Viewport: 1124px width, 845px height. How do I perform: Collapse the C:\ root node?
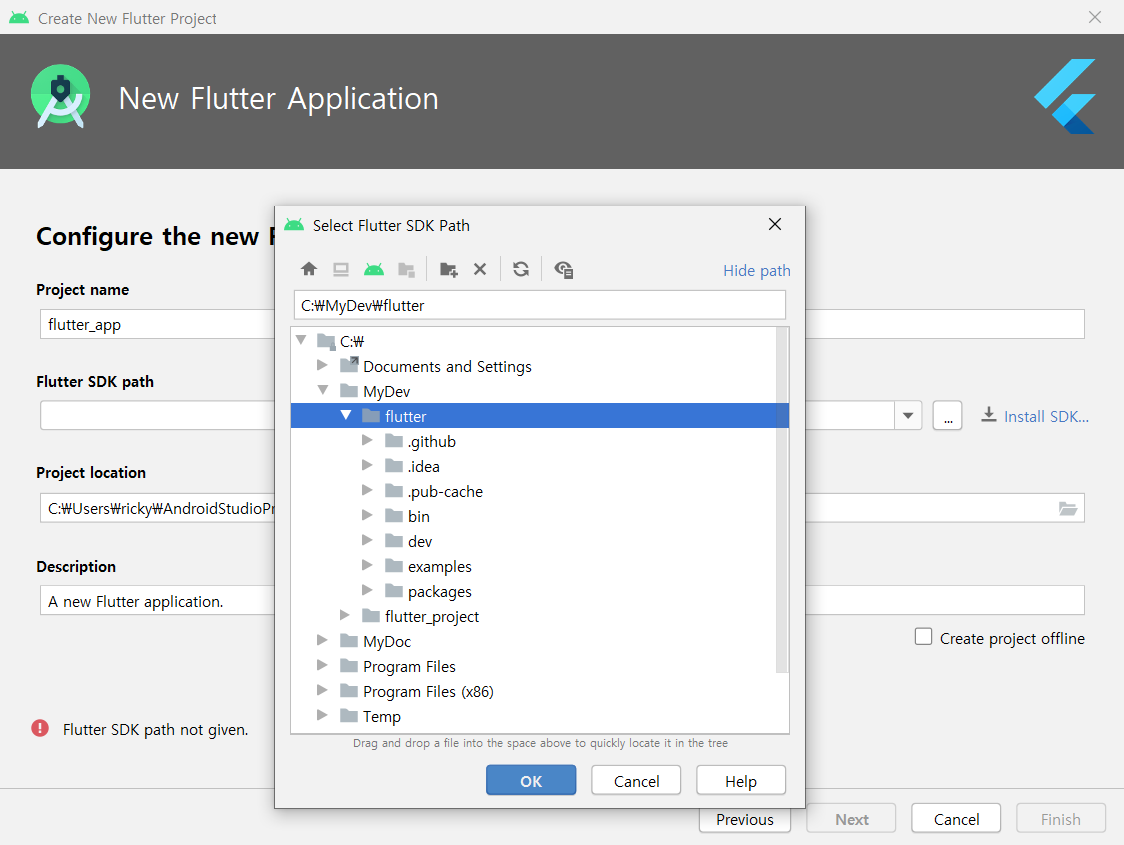pyautogui.click(x=302, y=340)
